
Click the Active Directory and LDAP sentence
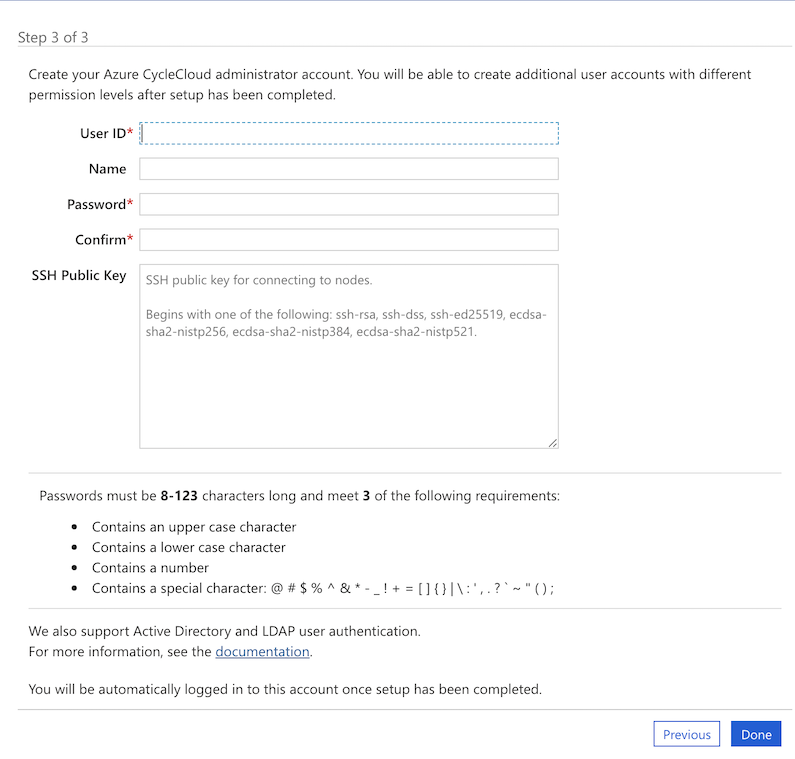(224, 631)
